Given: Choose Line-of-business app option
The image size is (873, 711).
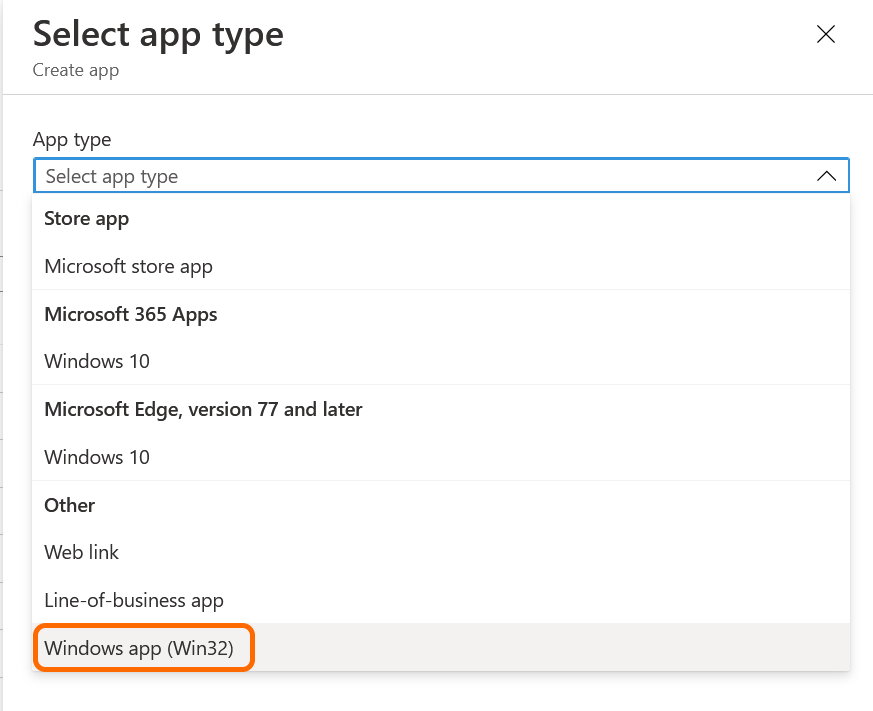Looking at the screenshot, I should pyautogui.click(x=134, y=600).
